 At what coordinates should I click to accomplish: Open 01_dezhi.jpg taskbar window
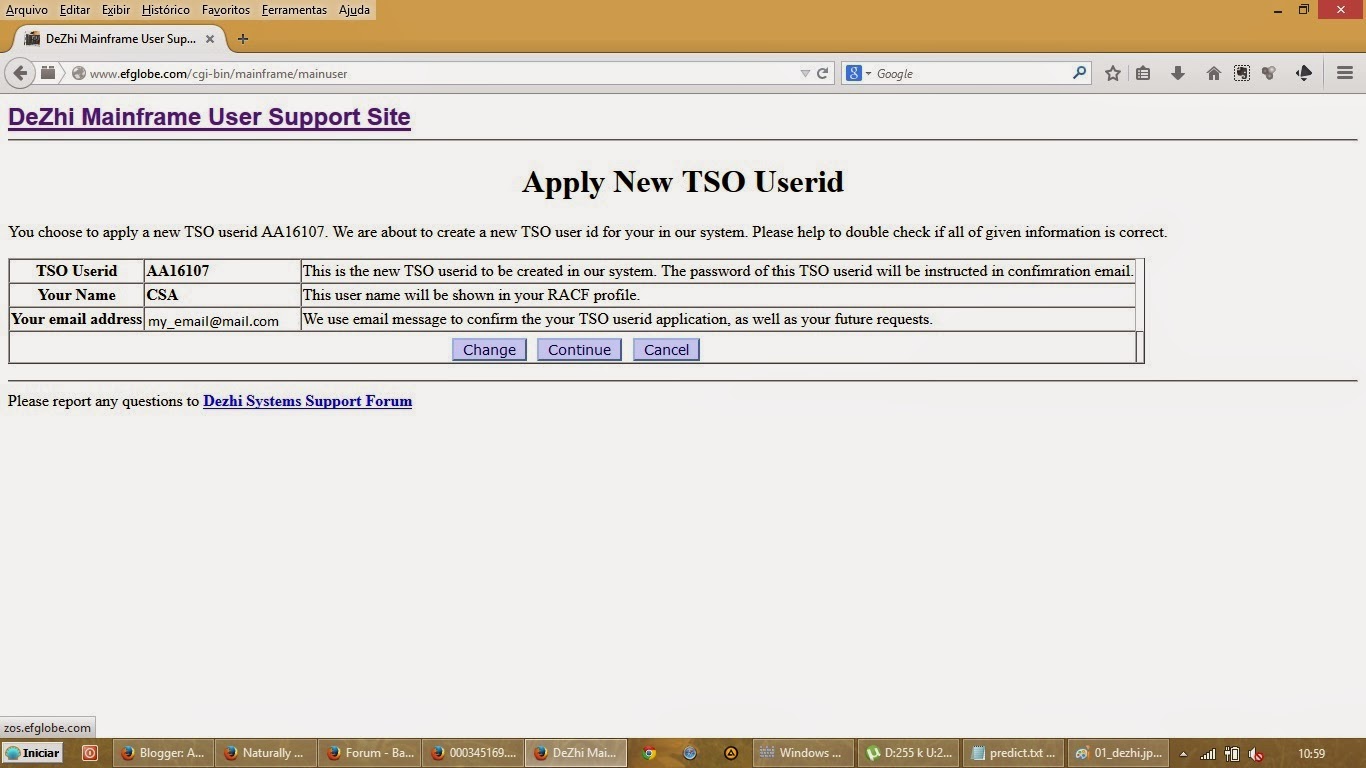pos(1119,753)
